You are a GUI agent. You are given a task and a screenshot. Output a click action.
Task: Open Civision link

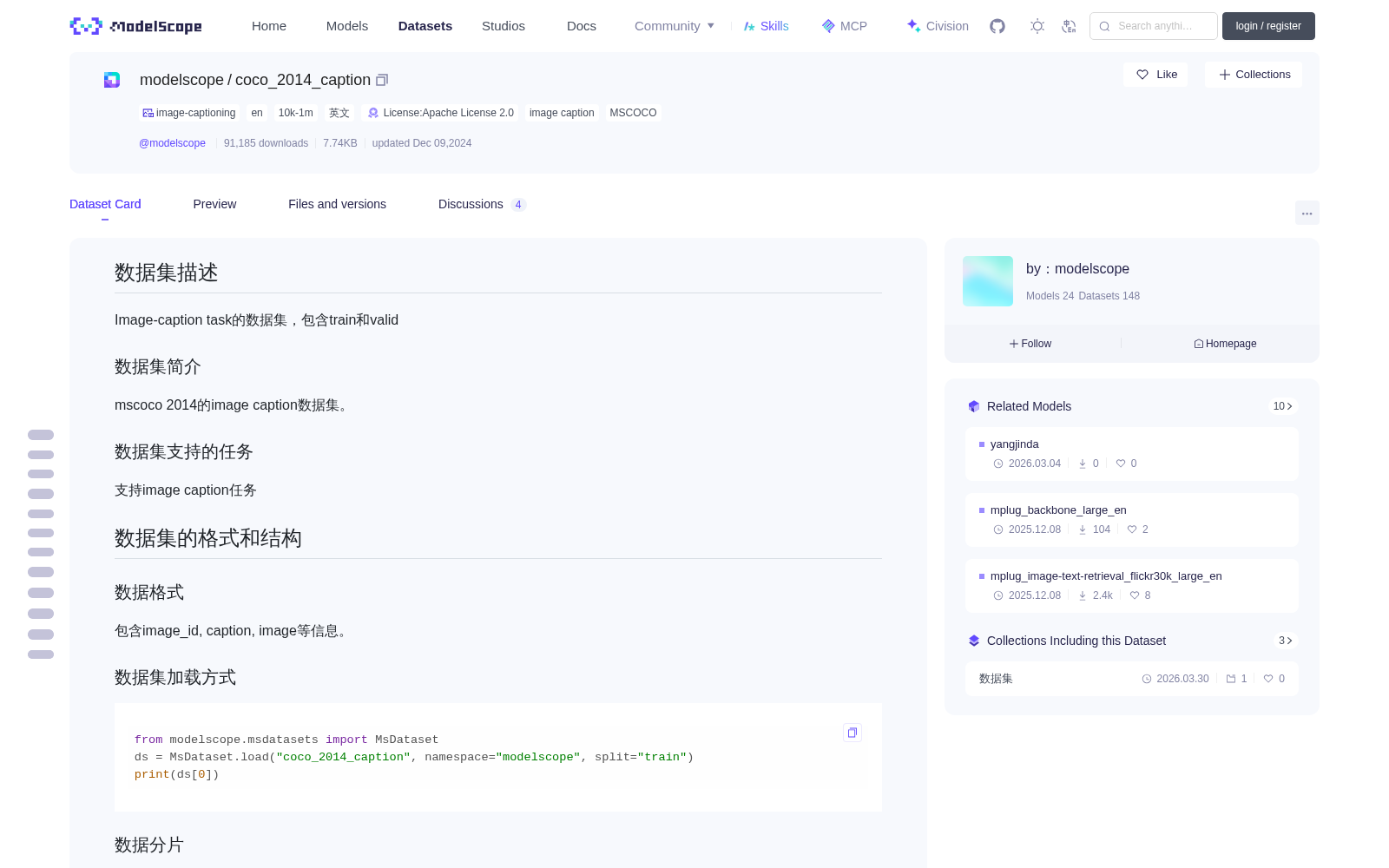pos(938,26)
